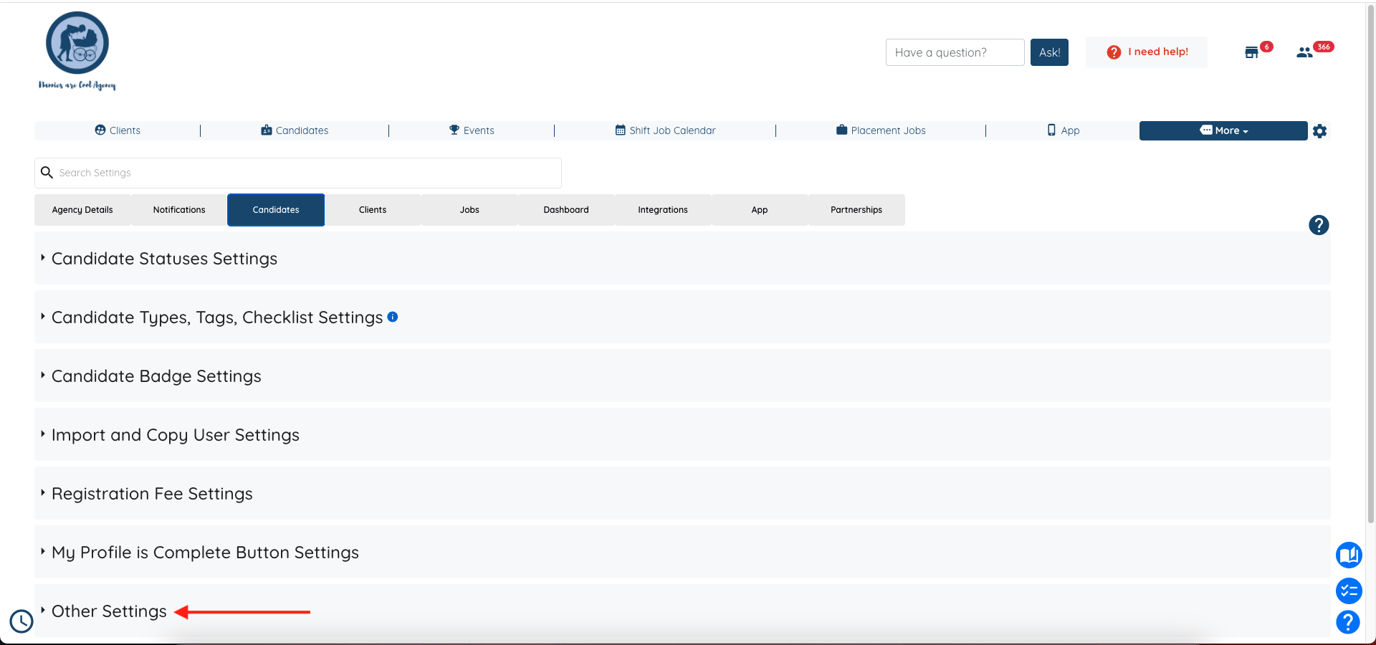The height and width of the screenshot is (645, 1376).
Task: Open the people icon showing 366 notifications
Action: (1303, 50)
